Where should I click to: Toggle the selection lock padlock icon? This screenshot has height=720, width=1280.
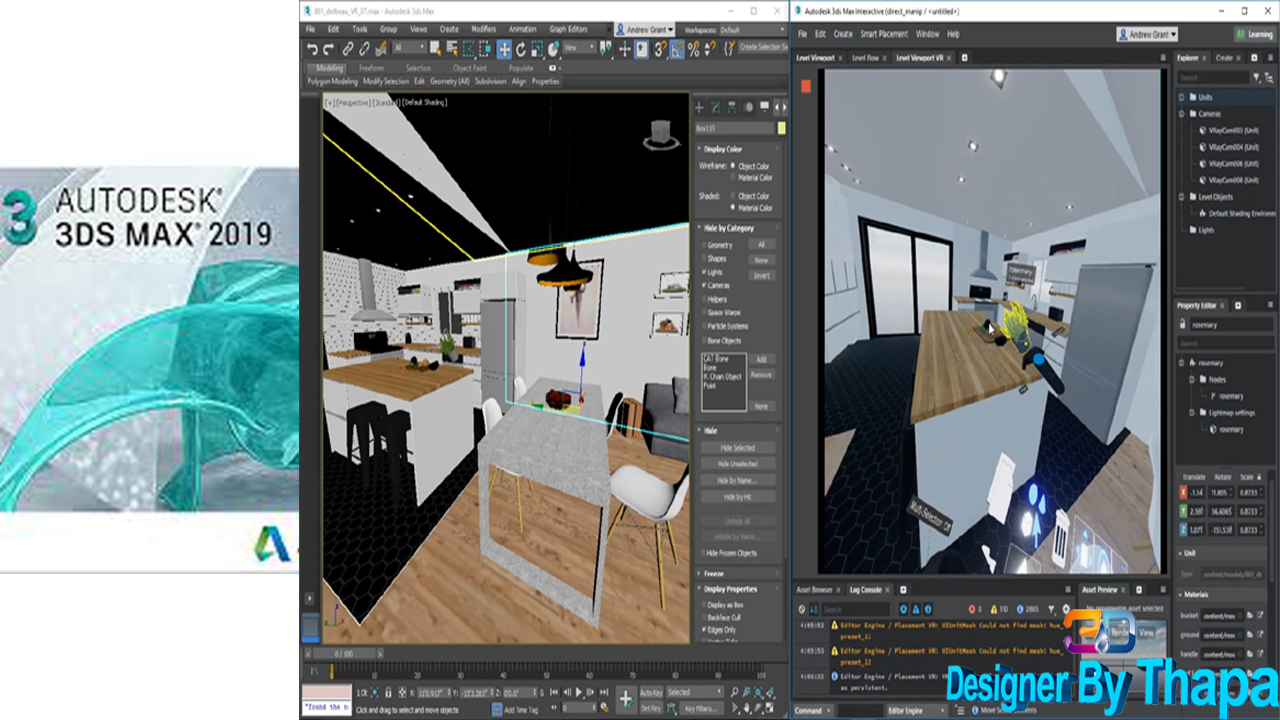[388, 692]
